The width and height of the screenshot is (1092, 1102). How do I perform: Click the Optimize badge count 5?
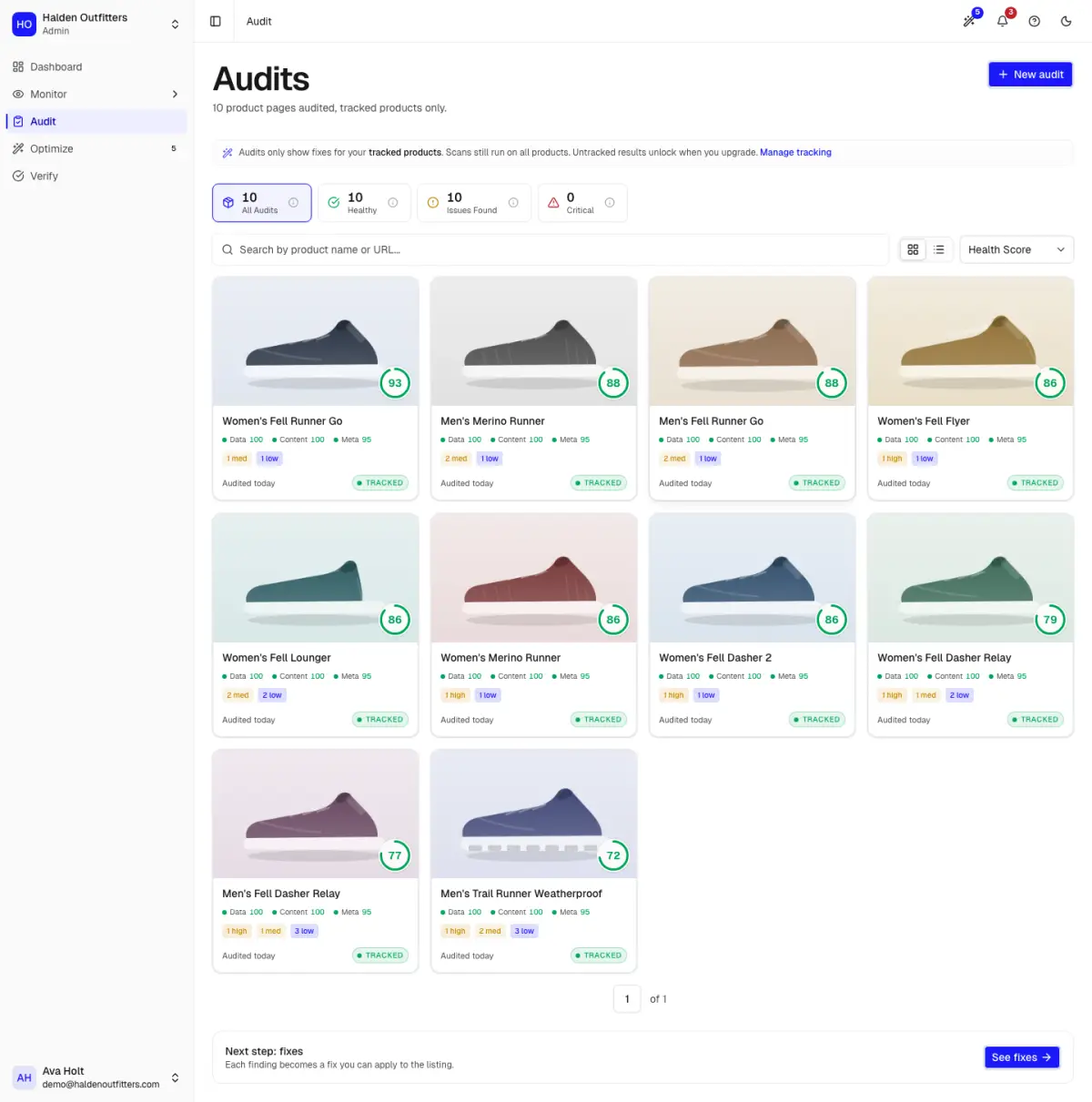tap(174, 148)
